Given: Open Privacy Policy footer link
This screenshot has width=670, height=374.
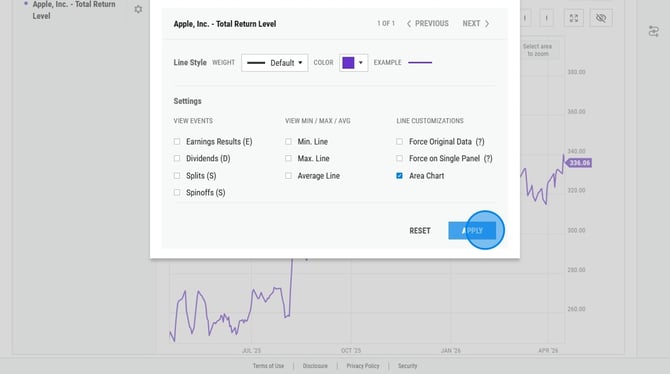Looking at the screenshot, I should (363, 366).
